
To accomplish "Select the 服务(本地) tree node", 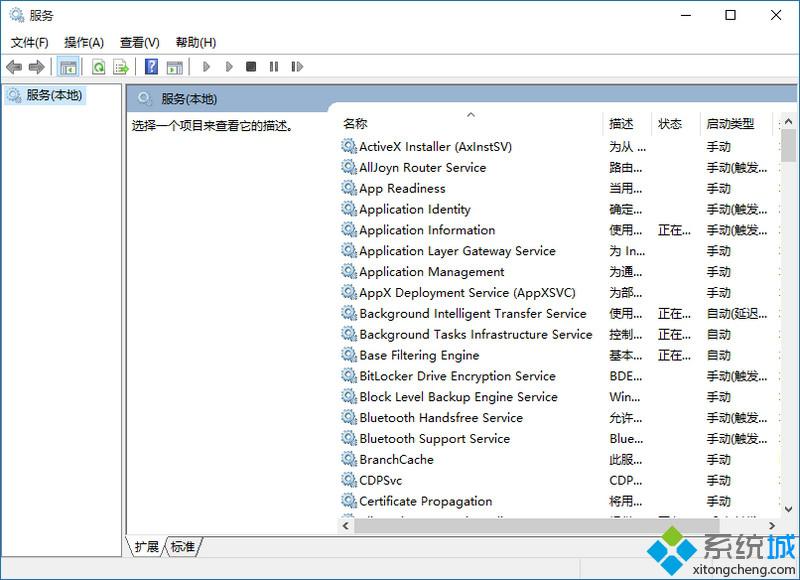I will [46, 95].
